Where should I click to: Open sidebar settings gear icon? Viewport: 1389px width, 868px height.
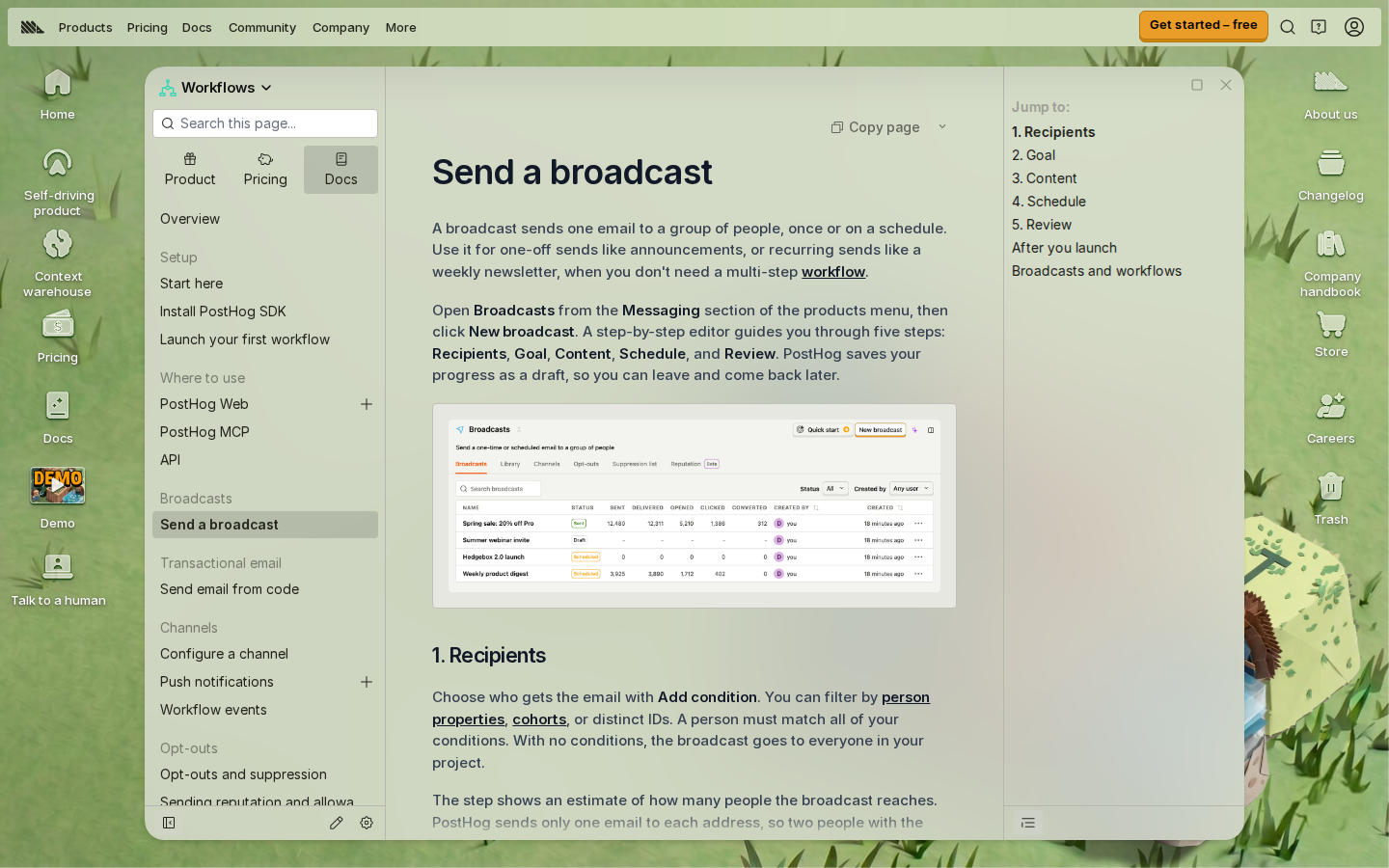367,823
